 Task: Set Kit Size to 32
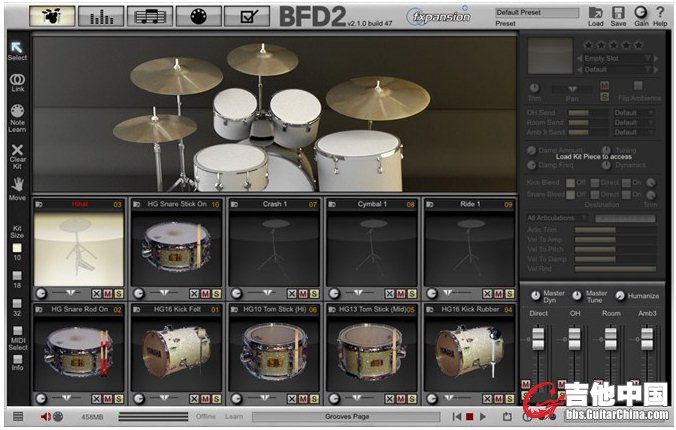[x=17, y=304]
